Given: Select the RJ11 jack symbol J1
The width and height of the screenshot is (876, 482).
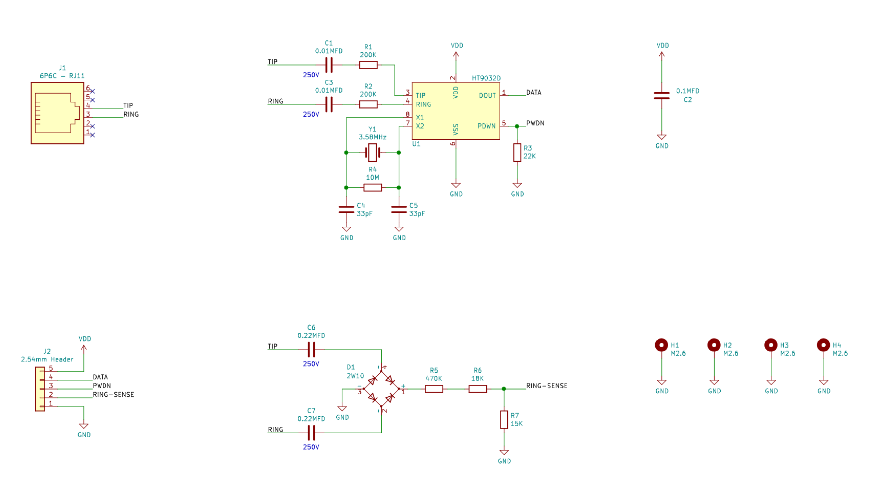Looking at the screenshot, I should pyautogui.click(x=58, y=111).
